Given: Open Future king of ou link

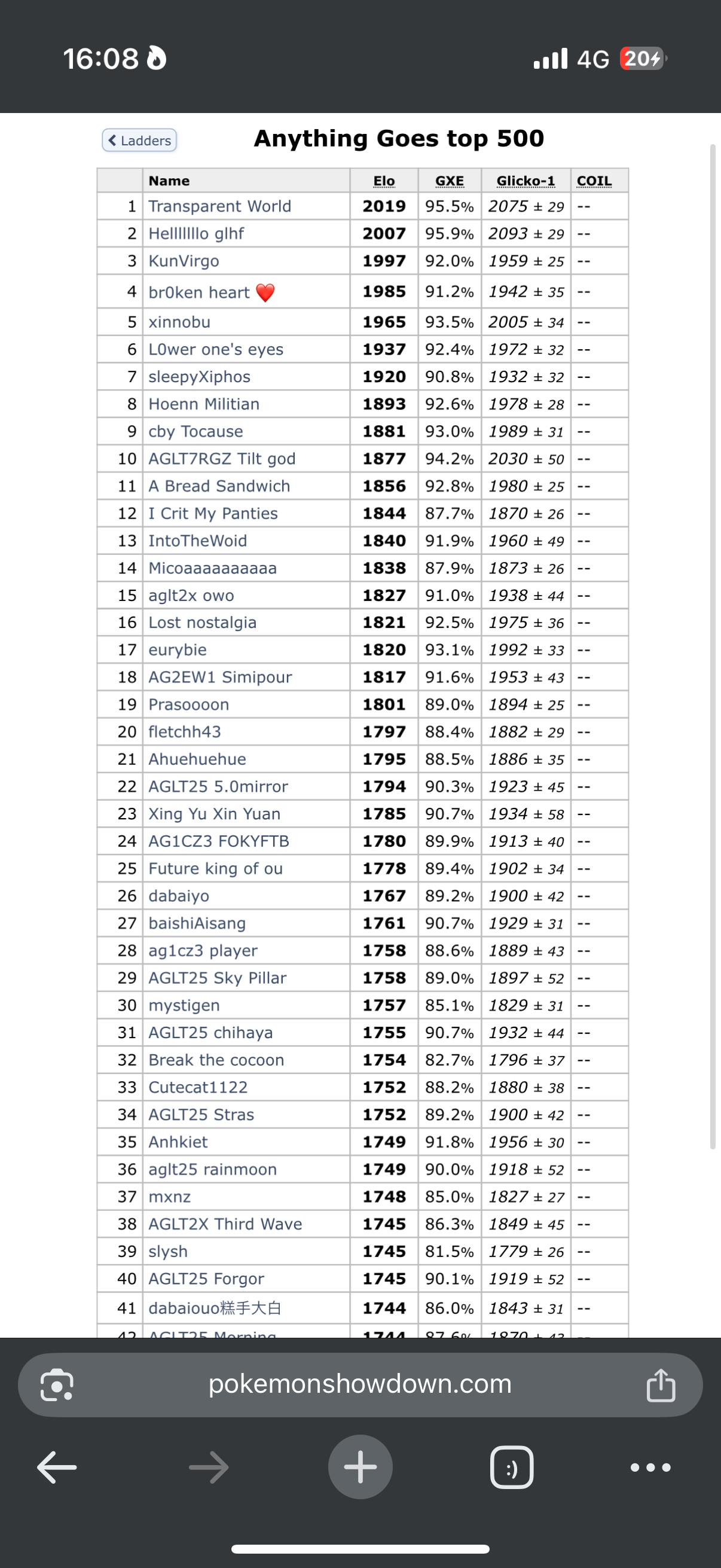Looking at the screenshot, I should point(215,868).
